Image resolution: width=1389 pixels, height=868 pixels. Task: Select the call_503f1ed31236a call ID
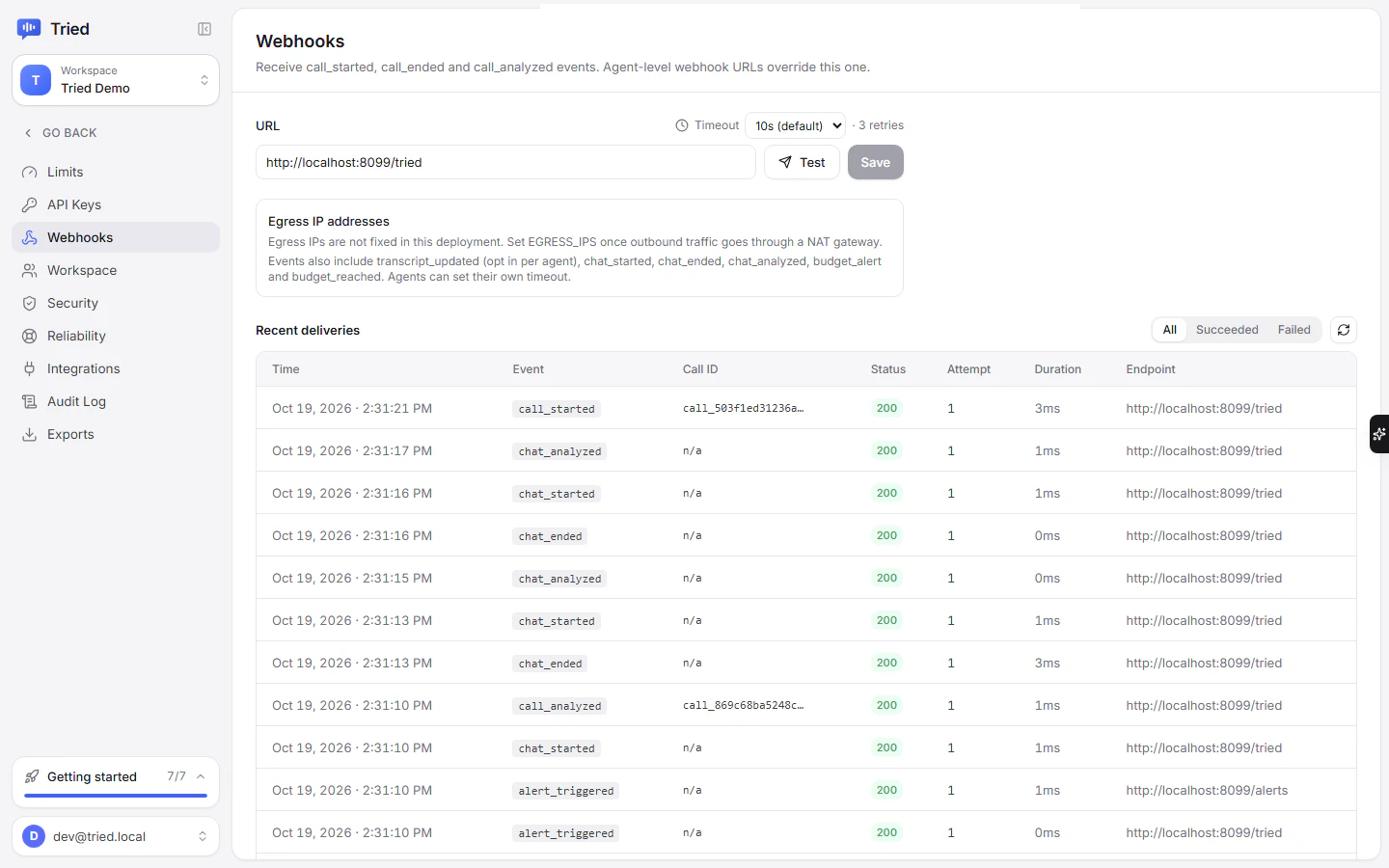point(744,408)
